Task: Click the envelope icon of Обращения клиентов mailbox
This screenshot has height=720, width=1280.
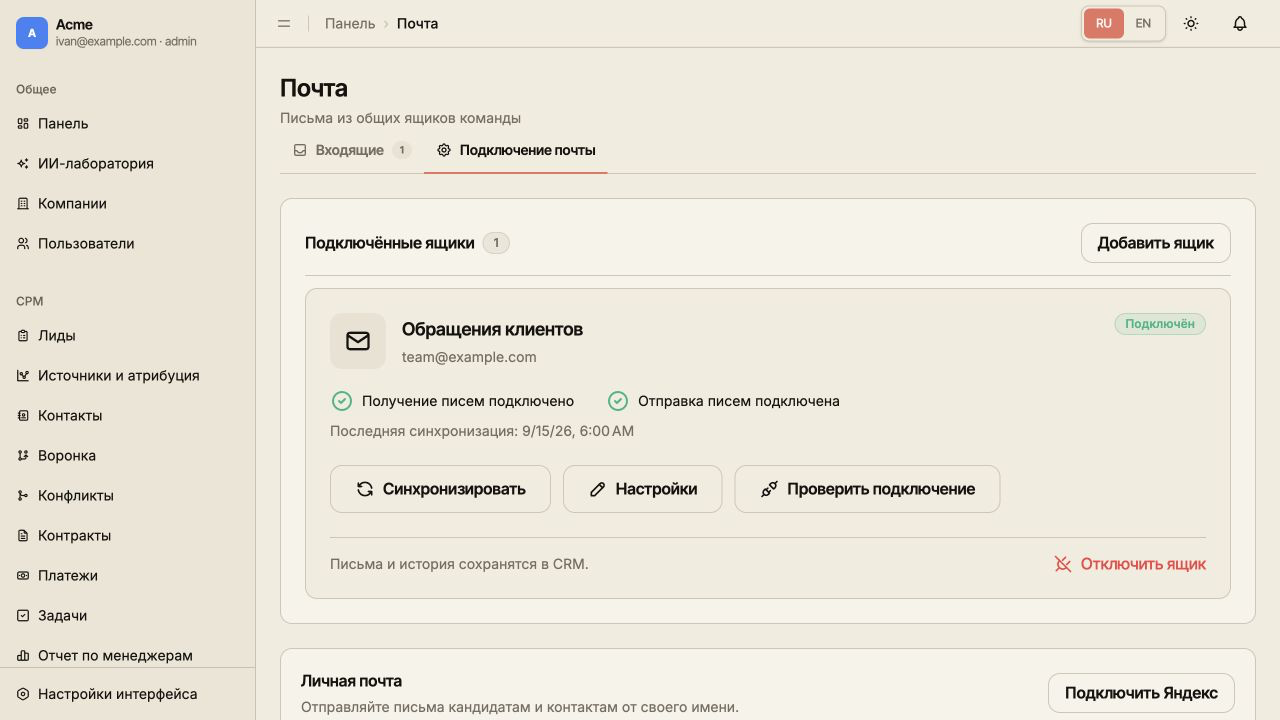Action: 358,341
